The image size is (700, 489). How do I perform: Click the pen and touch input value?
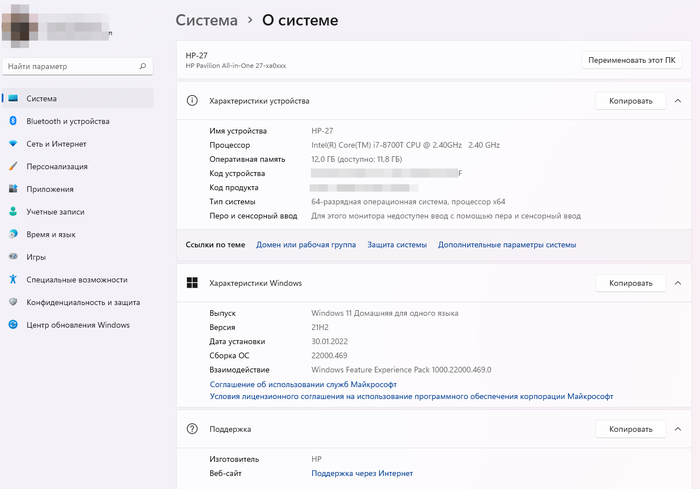tap(446, 216)
